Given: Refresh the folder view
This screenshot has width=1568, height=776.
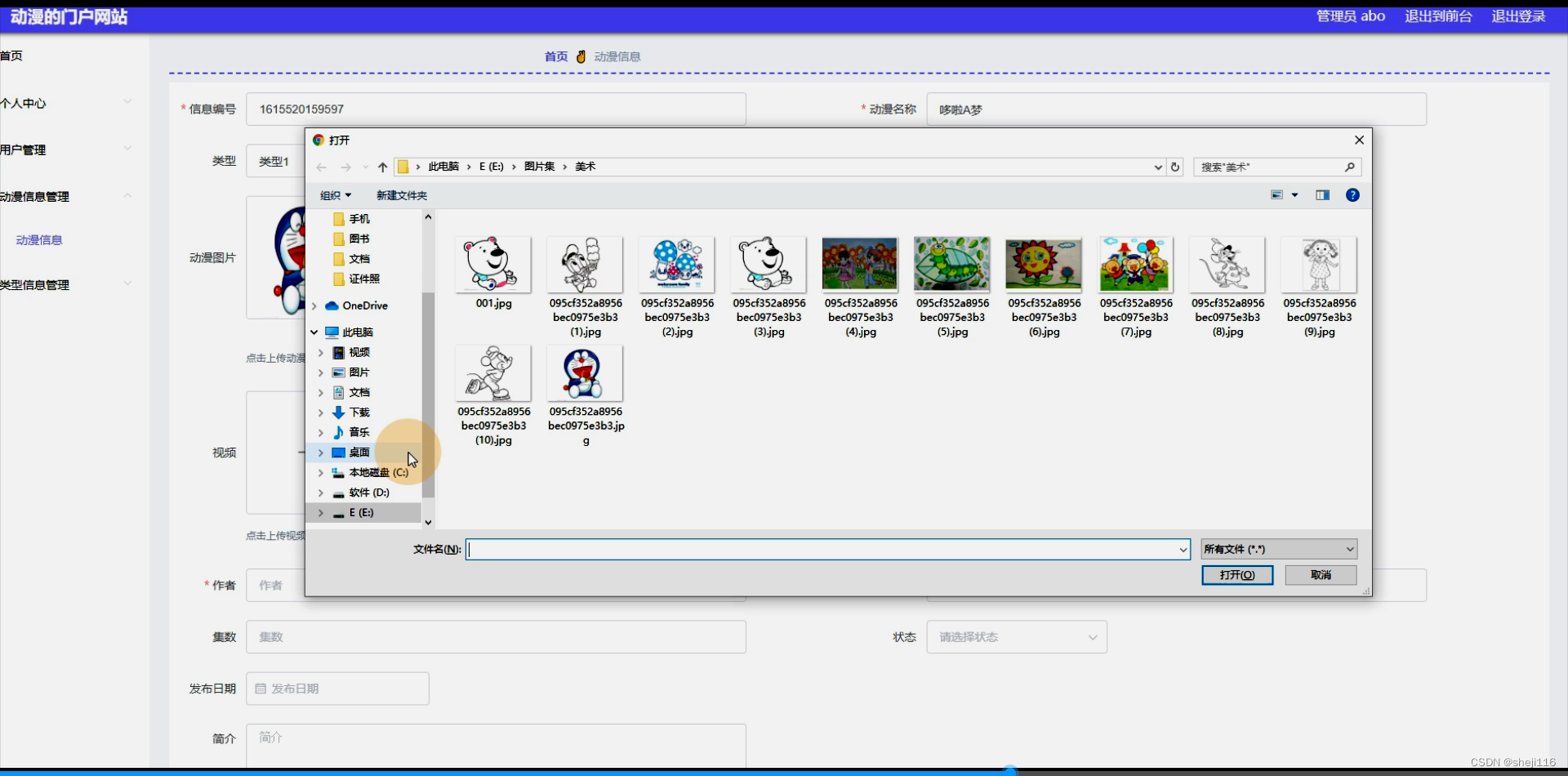Looking at the screenshot, I should pyautogui.click(x=1175, y=167).
